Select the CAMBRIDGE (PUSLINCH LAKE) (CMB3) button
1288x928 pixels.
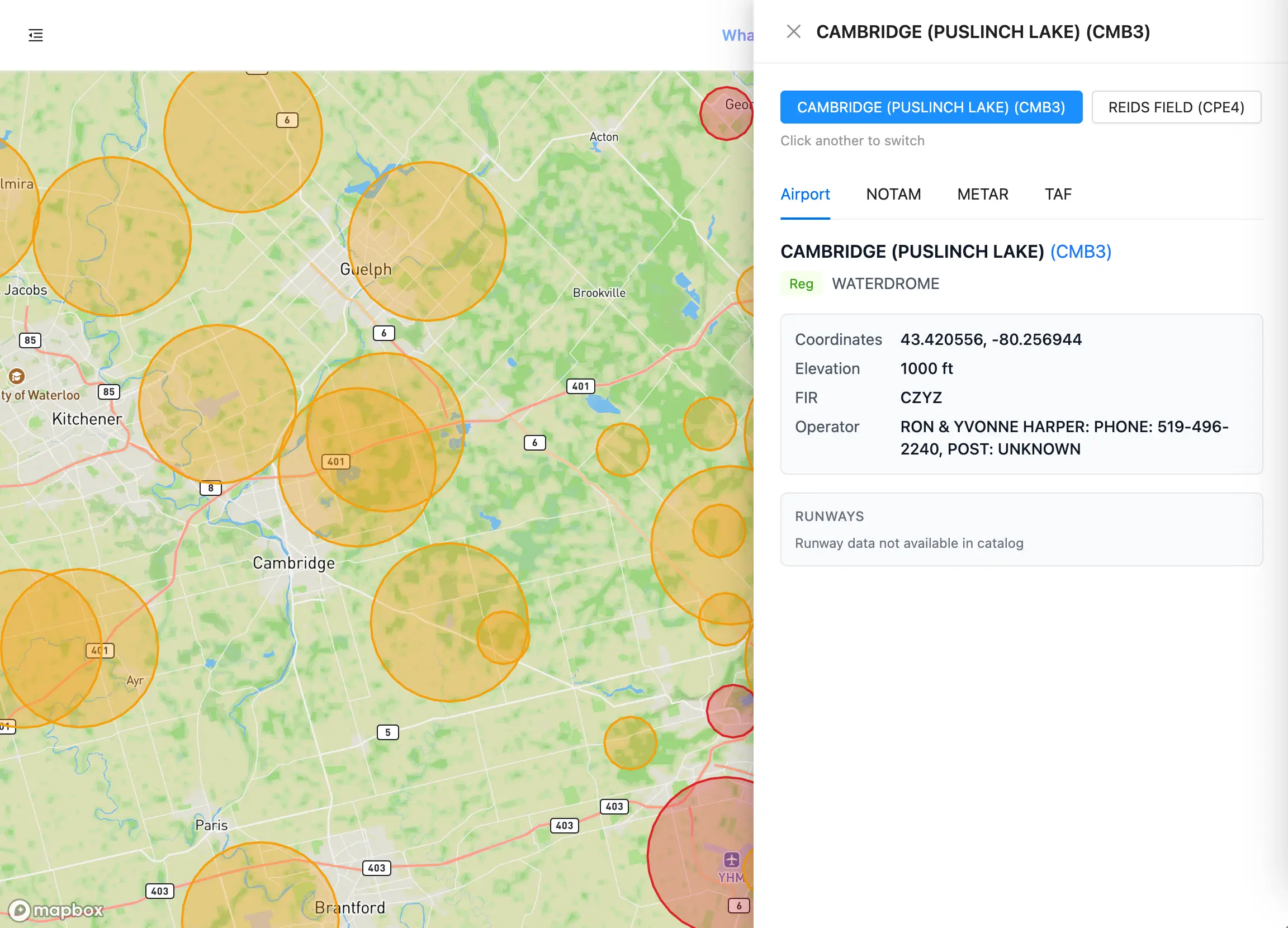[931, 107]
